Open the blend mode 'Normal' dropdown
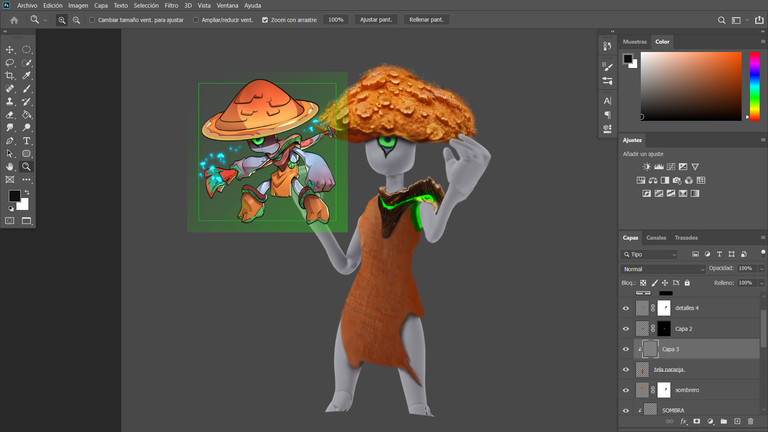This screenshot has height=432, width=768. [663, 269]
